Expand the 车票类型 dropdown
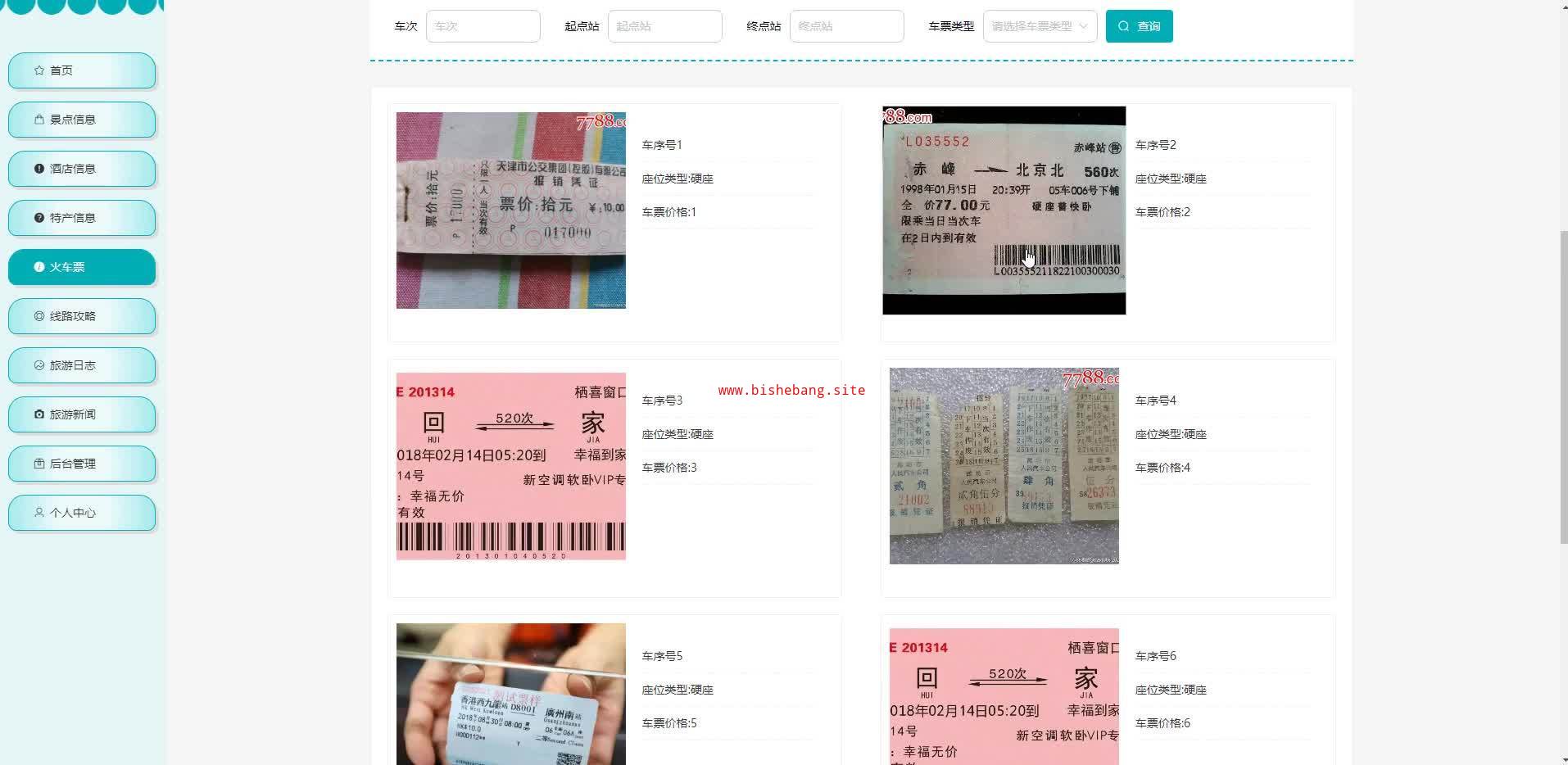Image resolution: width=1568 pixels, height=765 pixels. coord(1040,26)
